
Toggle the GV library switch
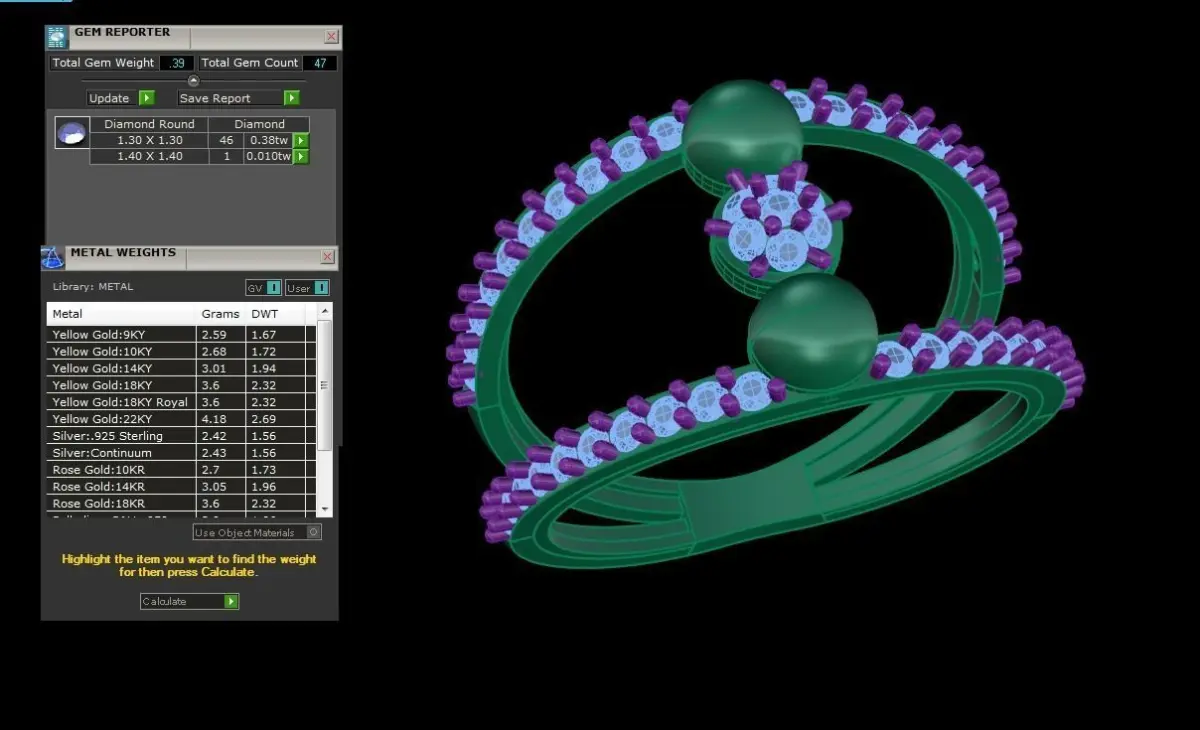coord(264,288)
